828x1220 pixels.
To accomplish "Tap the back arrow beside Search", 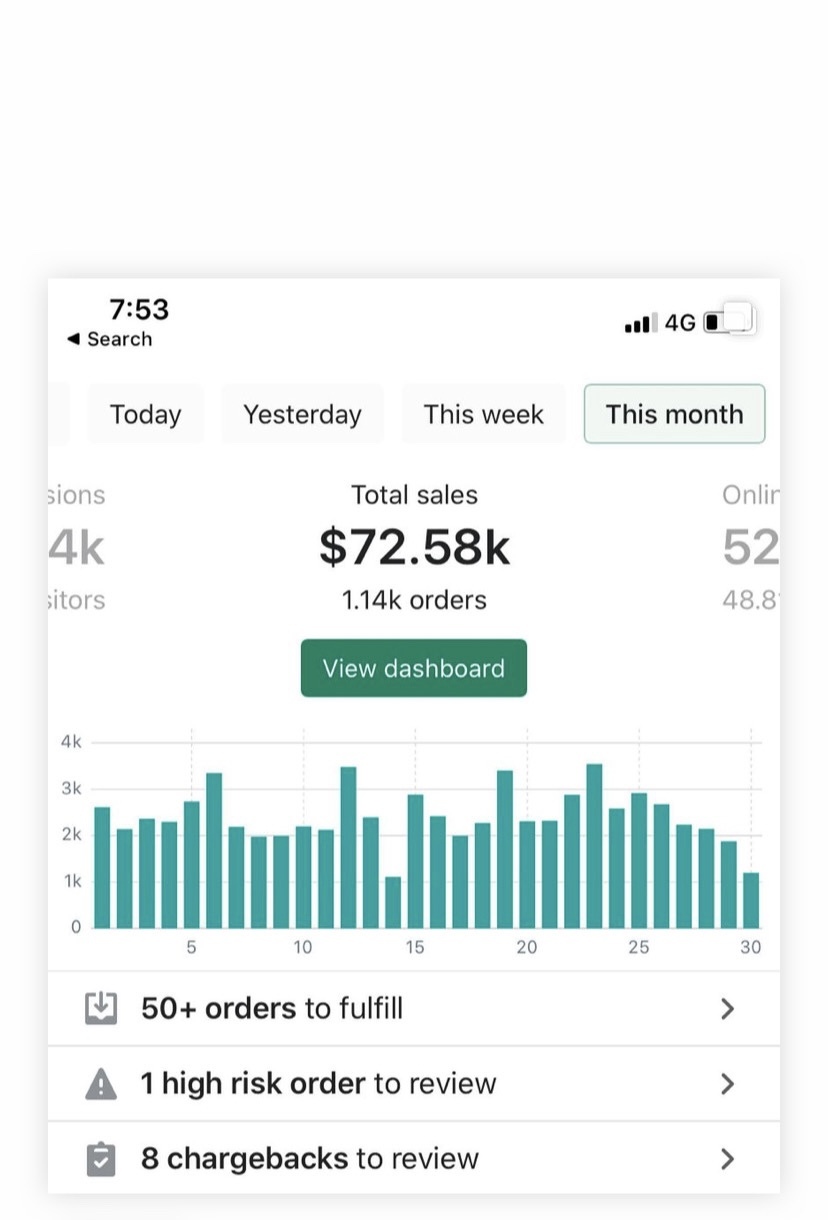I will click(x=73, y=339).
